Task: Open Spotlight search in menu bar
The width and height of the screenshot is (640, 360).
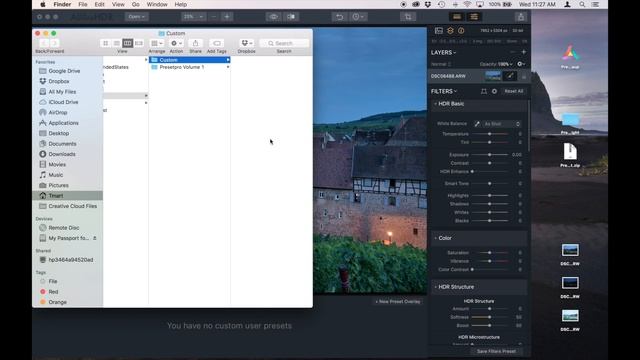Action: pos(582,4)
